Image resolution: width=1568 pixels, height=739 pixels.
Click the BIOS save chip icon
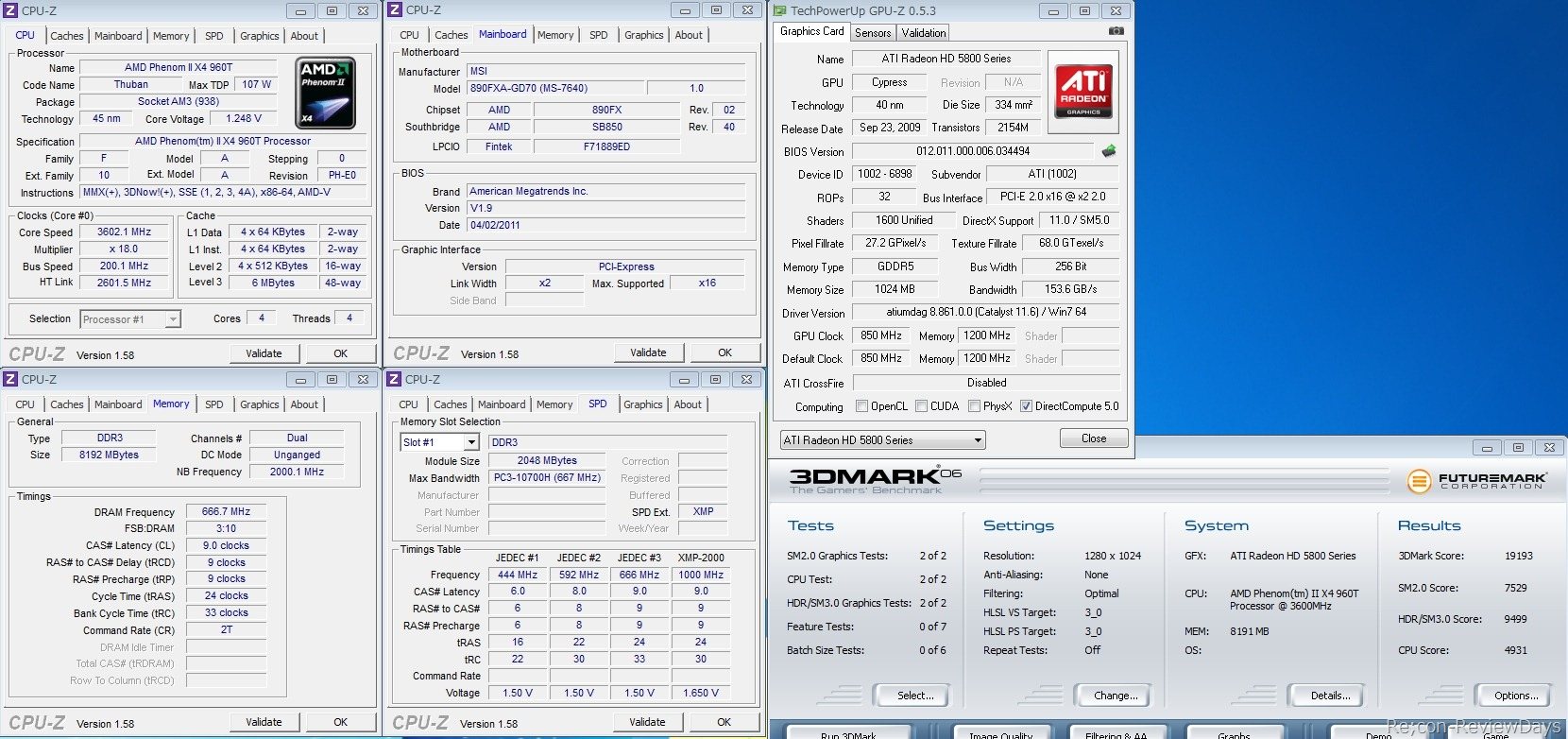click(1109, 151)
